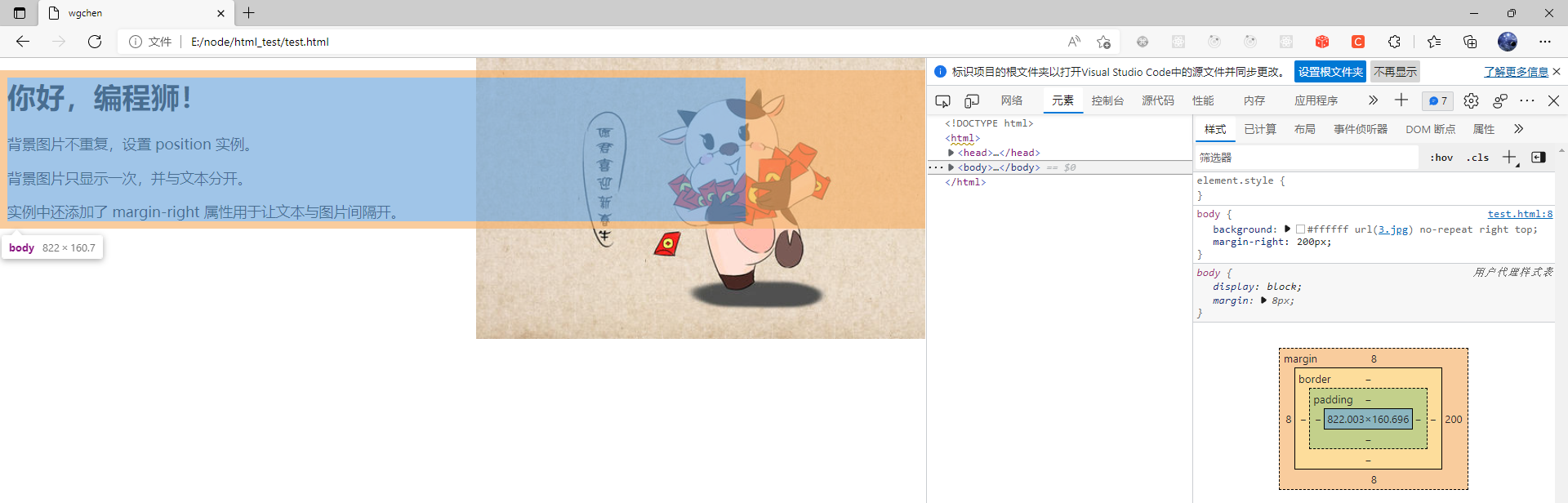
Task: Open DevTools settings gear
Action: 1471,100
